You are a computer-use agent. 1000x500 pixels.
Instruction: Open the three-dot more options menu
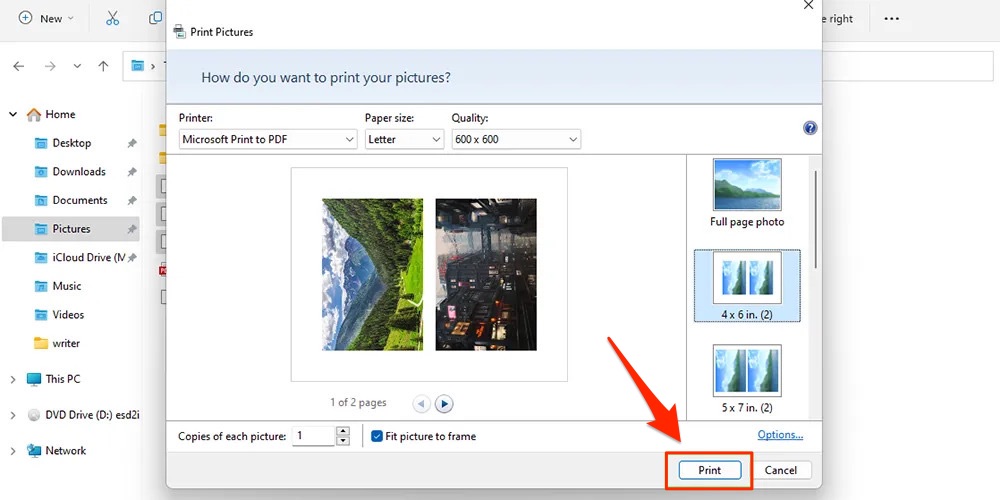click(891, 18)
